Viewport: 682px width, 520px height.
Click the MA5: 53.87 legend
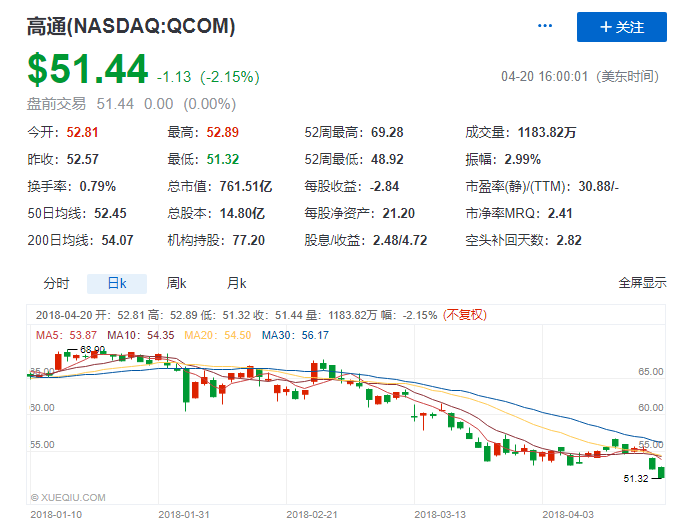[x=66, y=335]
